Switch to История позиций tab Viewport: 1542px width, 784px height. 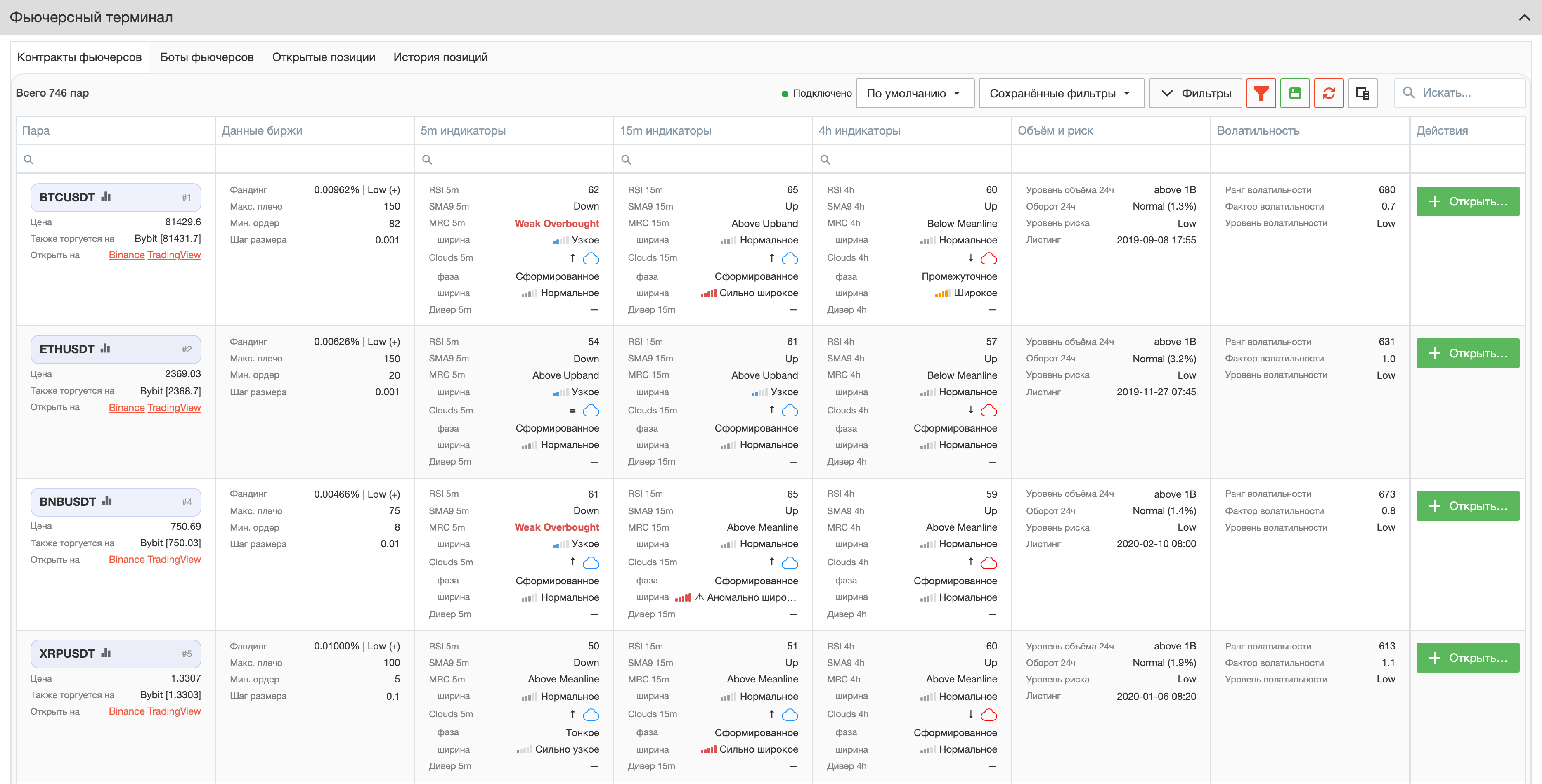tap(440, 57)
